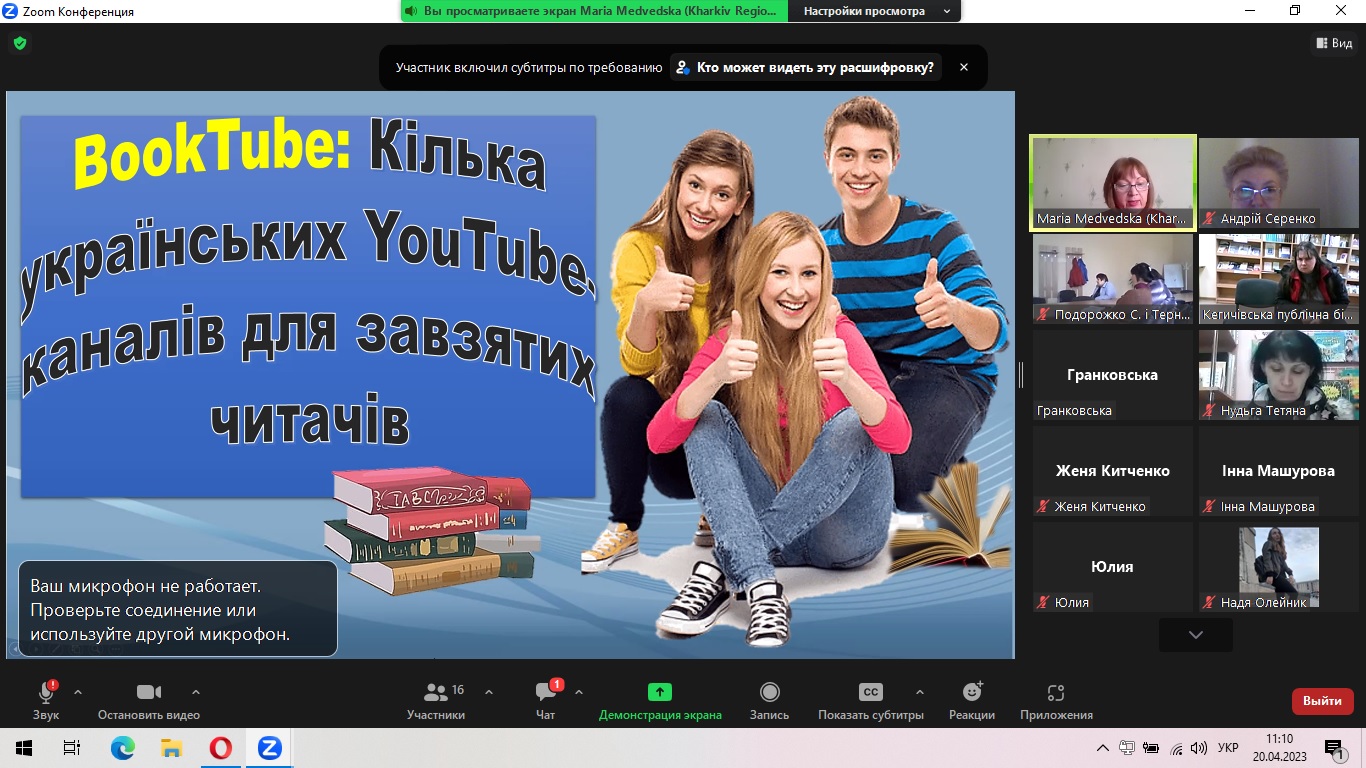This screenshot has height=768, width=1366.
Task: Stop video with Остановить видео
Action: click(148, 700)
